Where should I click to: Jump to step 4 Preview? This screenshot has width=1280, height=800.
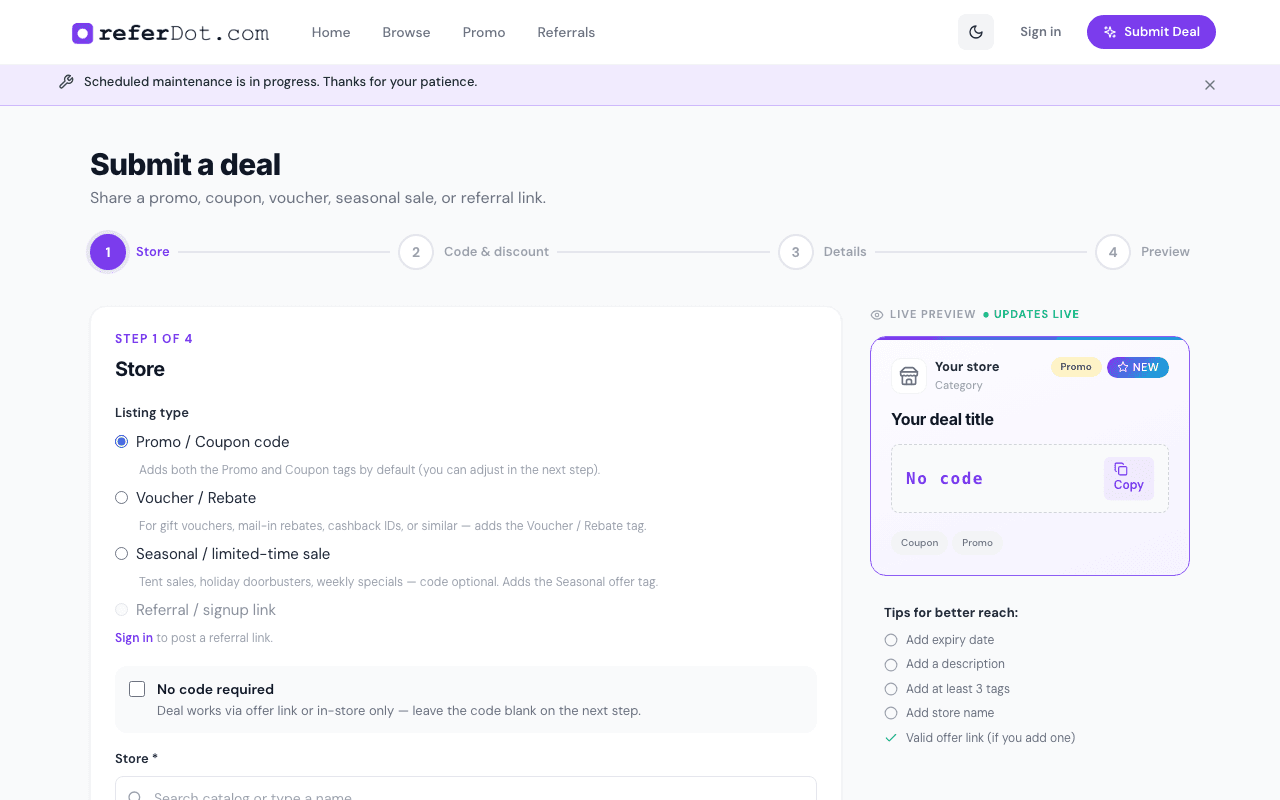point(1143,252)
